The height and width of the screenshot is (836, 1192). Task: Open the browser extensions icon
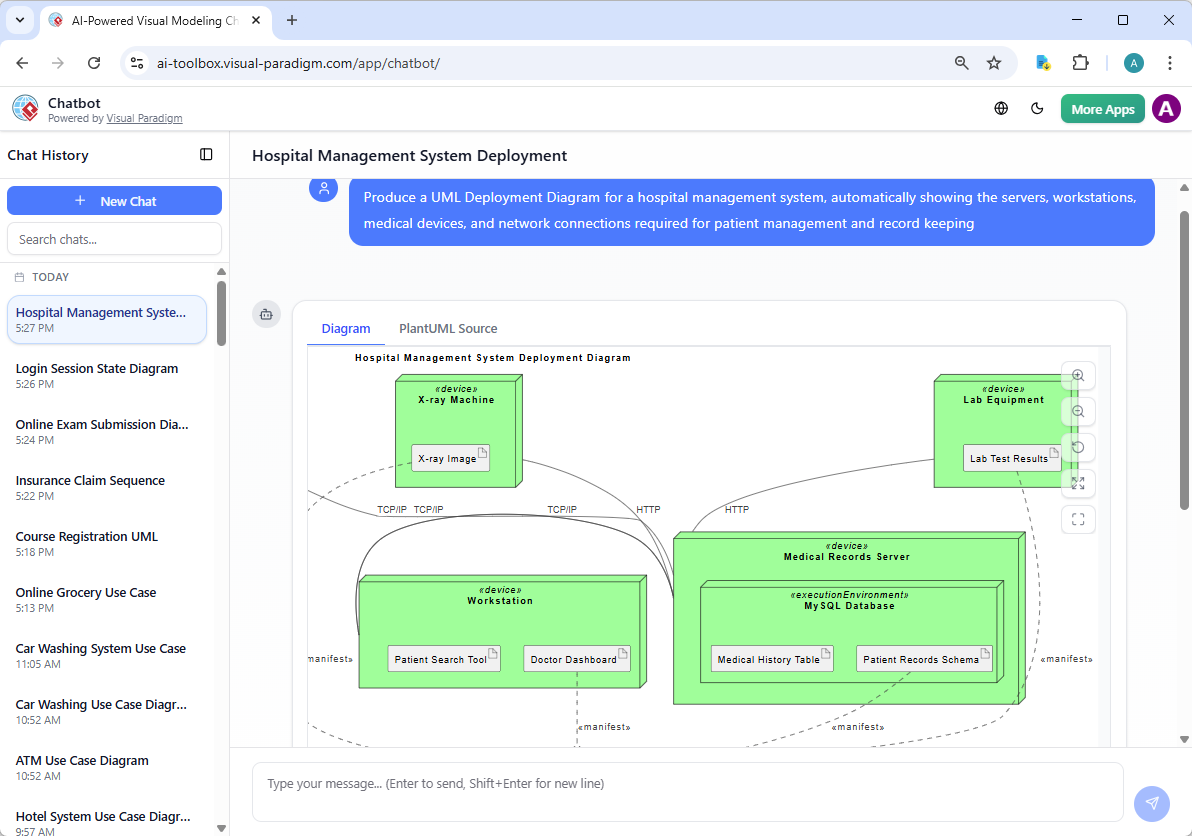1080,62
